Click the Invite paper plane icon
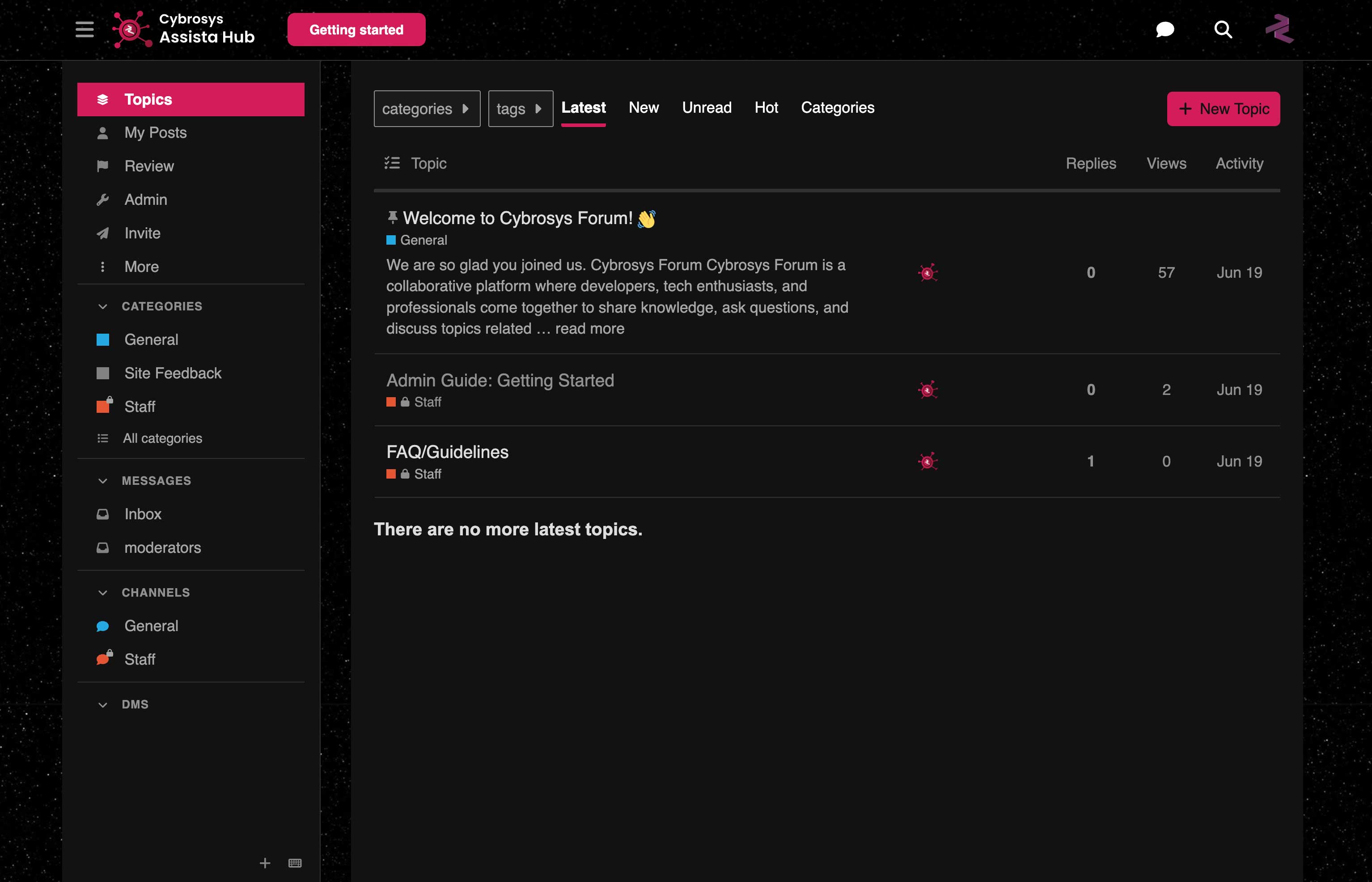The image size is (1372, 882). point(103,233)
